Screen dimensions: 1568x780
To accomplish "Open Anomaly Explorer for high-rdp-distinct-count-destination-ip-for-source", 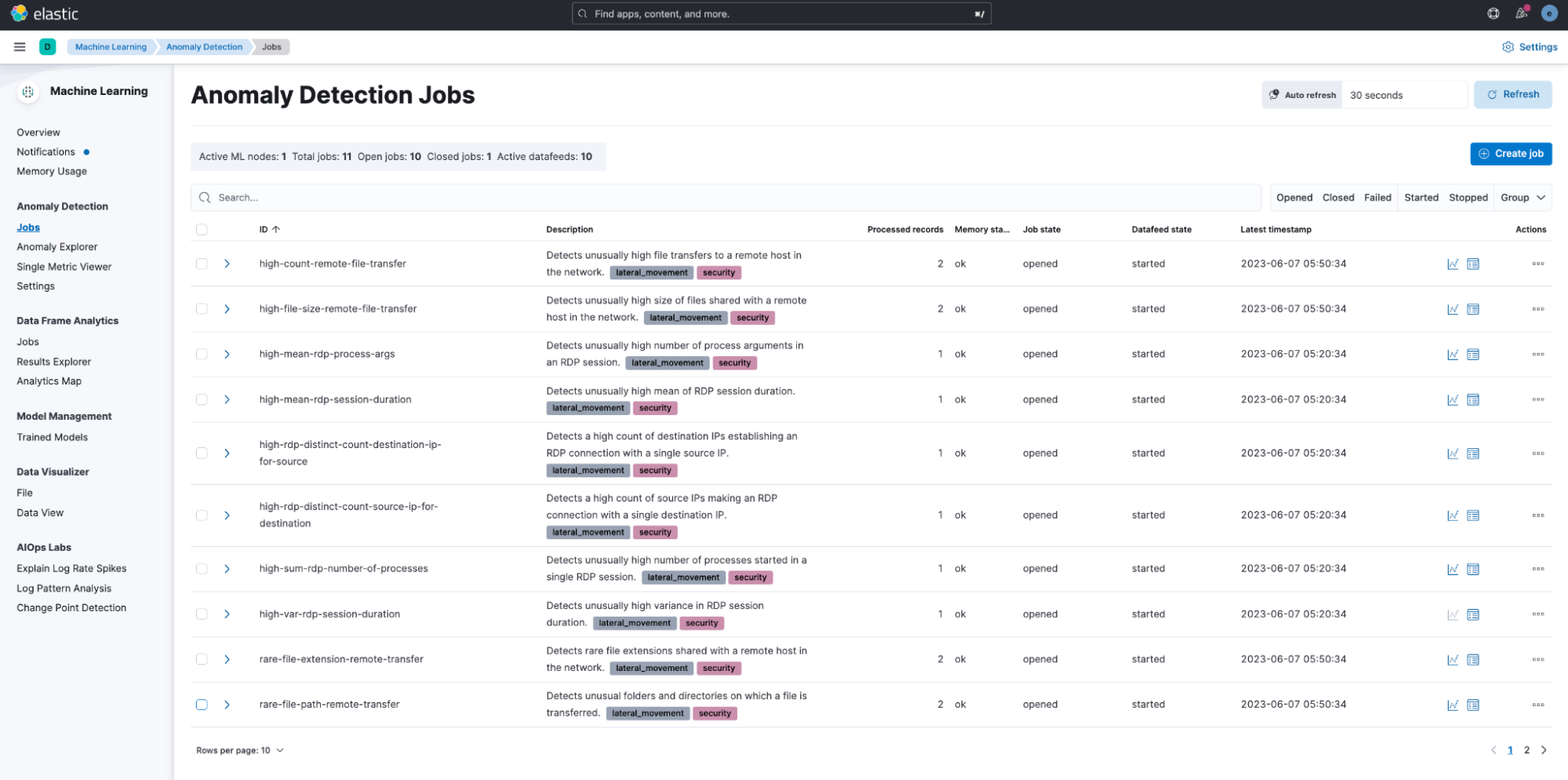I will pos(1473,454).
